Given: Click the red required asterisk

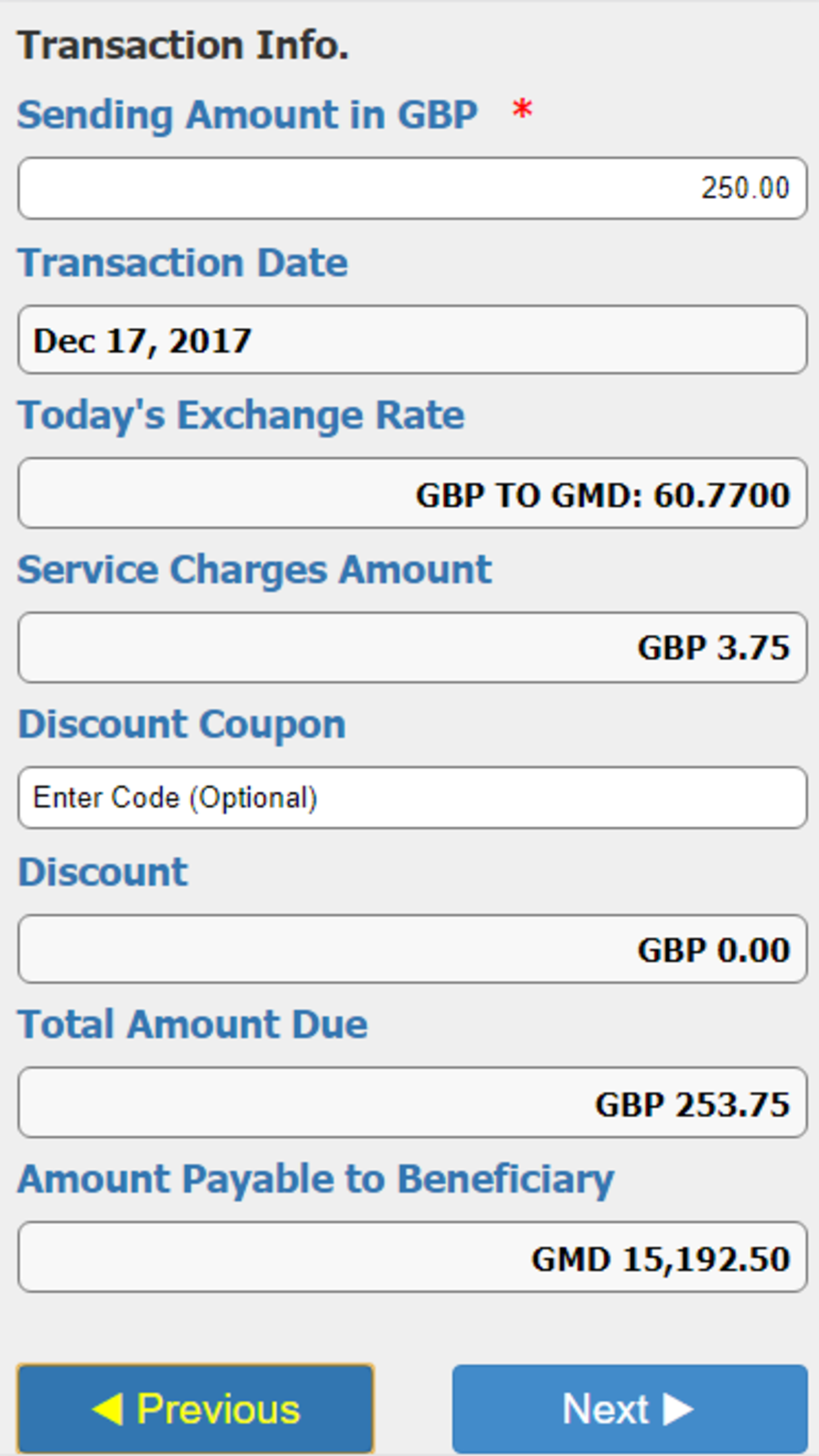Looking at the screenshot, I should pyautogui.click(x=522, y=109).
